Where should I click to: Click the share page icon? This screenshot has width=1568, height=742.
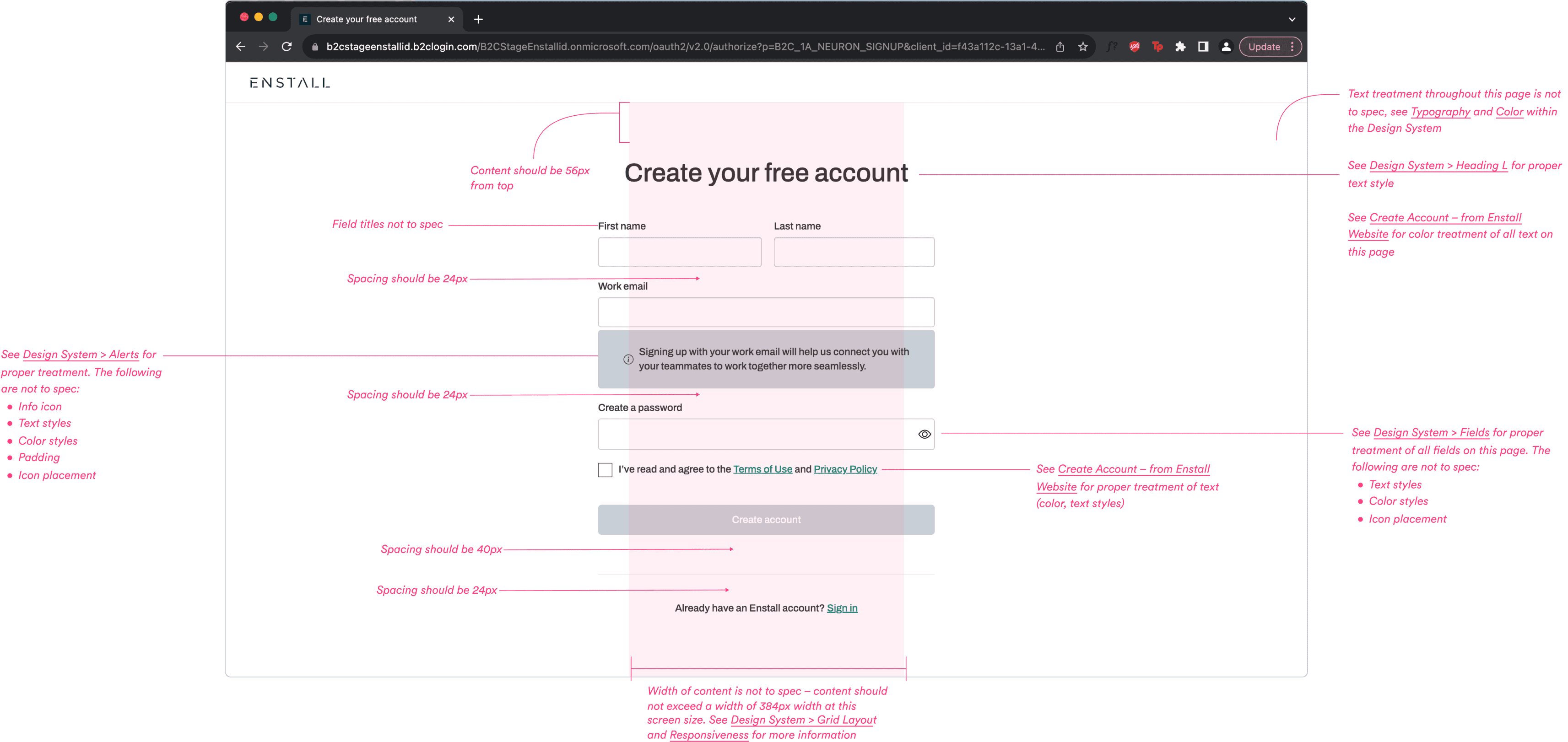pos(1060,47)
